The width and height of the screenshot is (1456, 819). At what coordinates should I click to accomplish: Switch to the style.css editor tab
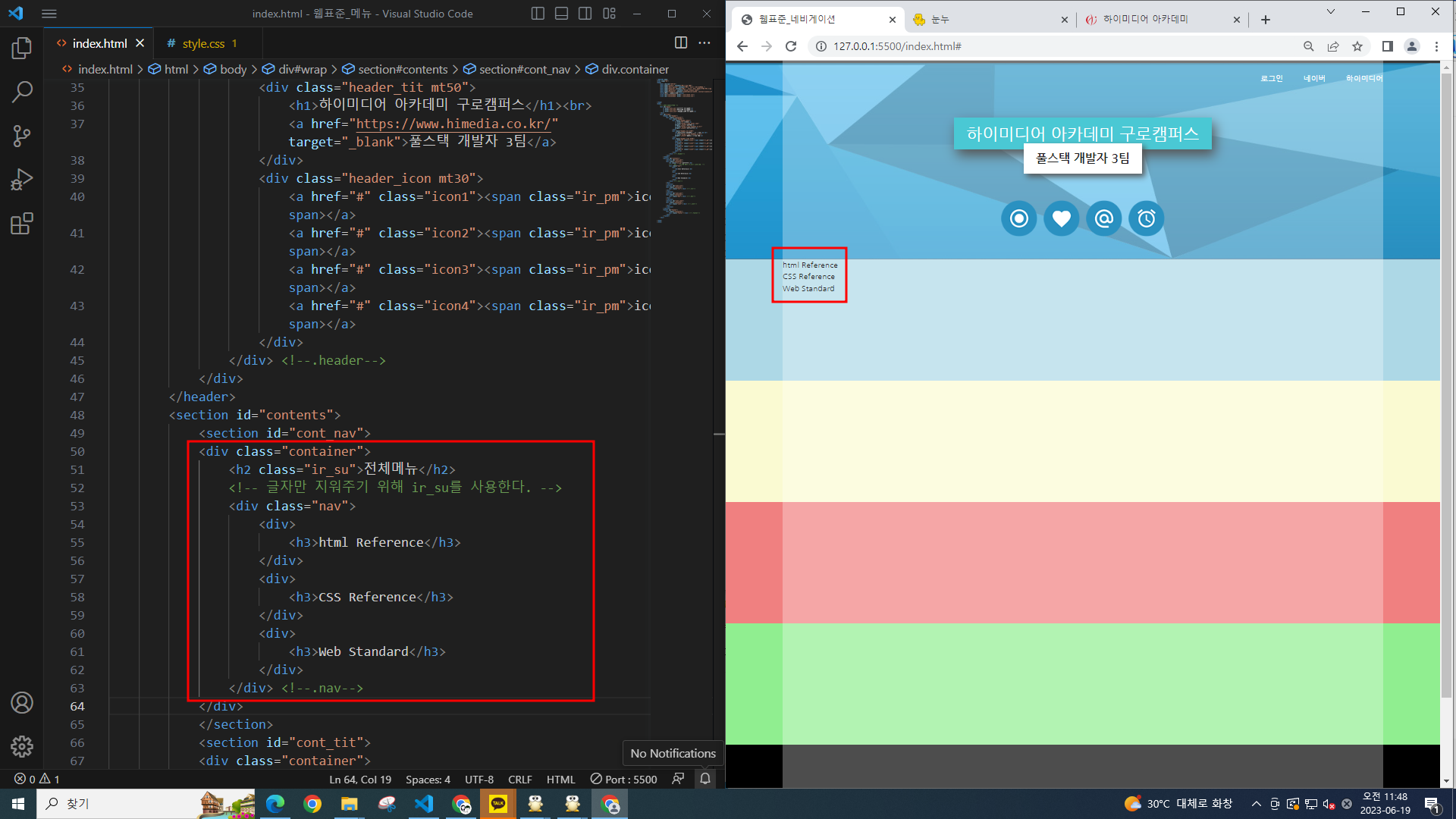pyautogui.click(x=202, y=44)
